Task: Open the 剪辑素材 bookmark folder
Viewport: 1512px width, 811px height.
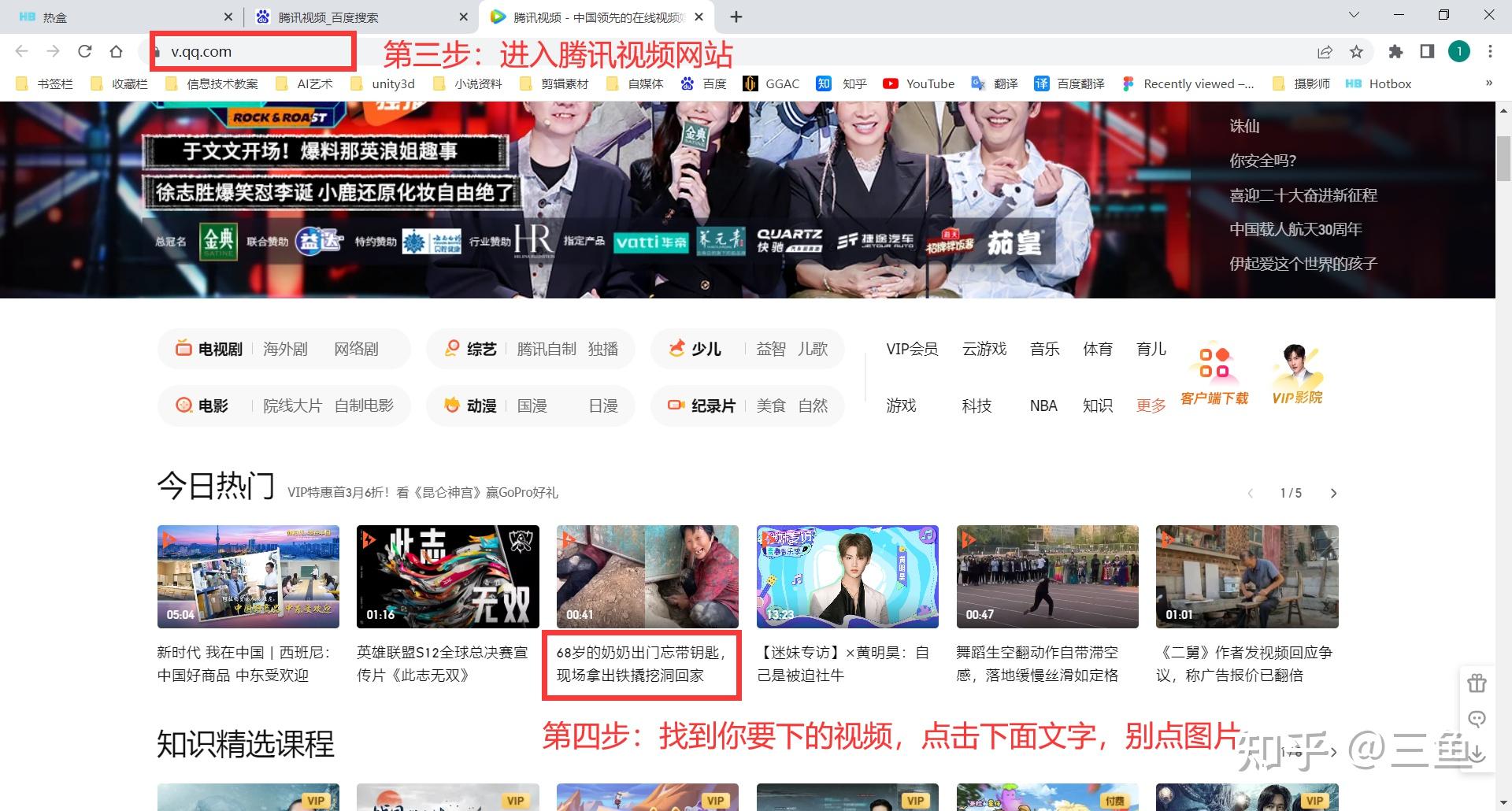Action: pyautogui.click(x=554, y=83)
